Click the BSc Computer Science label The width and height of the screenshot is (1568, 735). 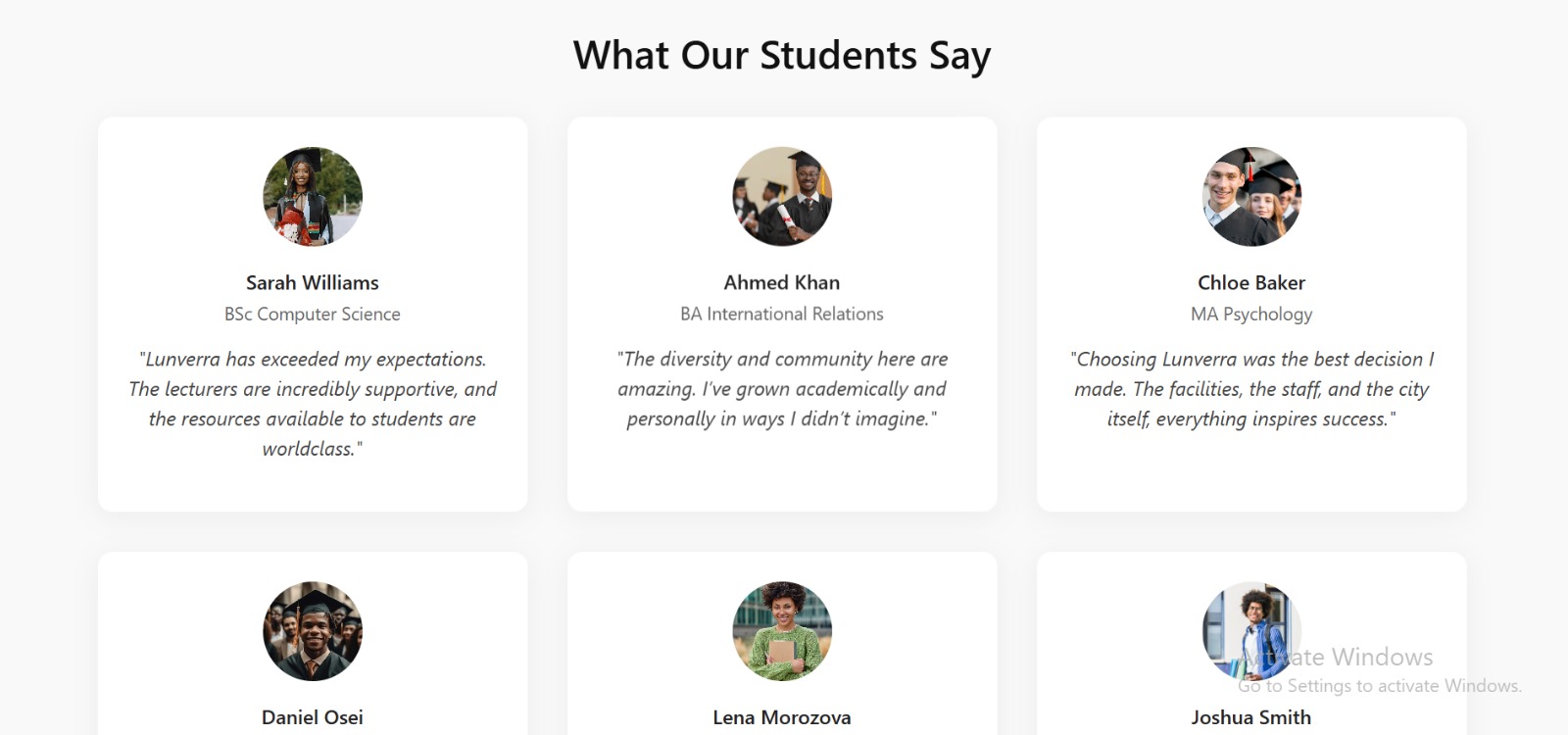[x=313, y=314]
